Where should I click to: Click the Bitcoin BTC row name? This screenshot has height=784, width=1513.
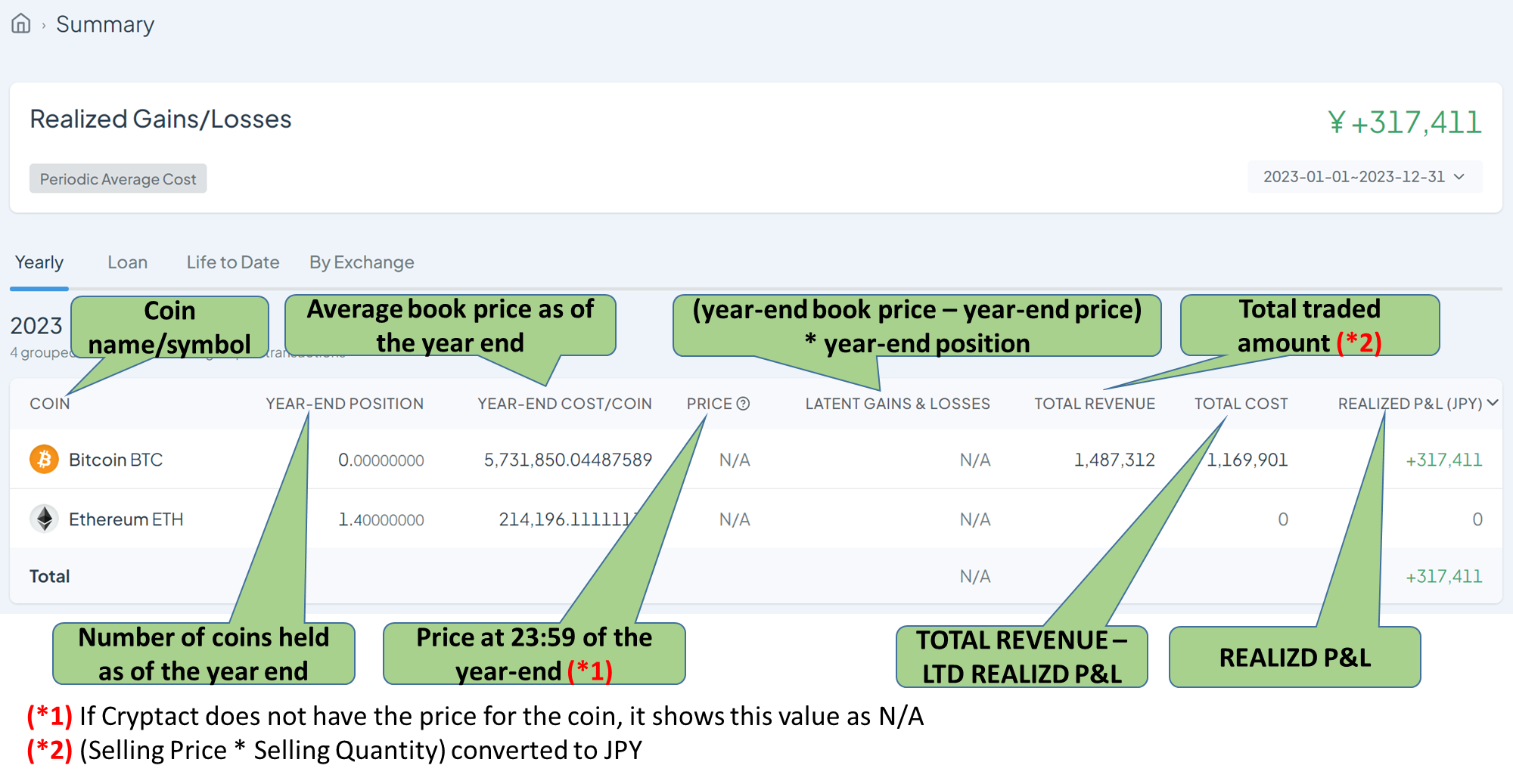[116, 460]
